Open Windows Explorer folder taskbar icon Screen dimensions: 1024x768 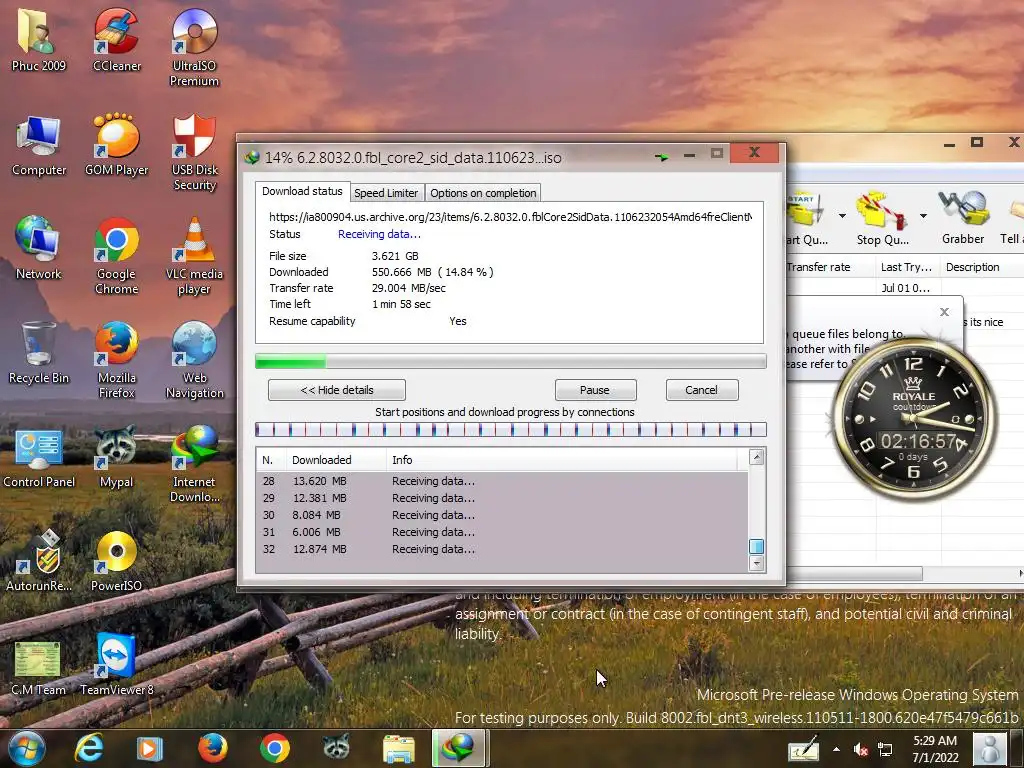pos(398,748)
